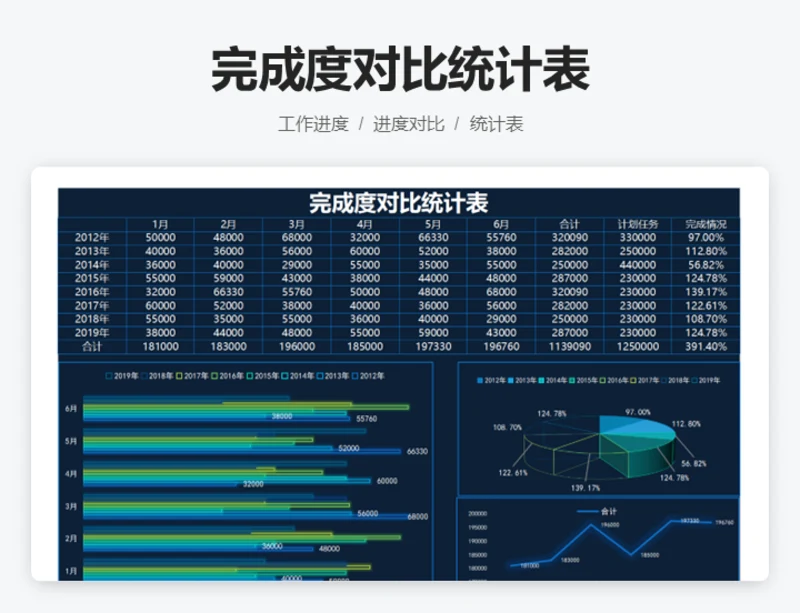This screenshot has width=800, height=613.
Task: Click the 进度对比 tag under the title
Action: tap(409, 124)
